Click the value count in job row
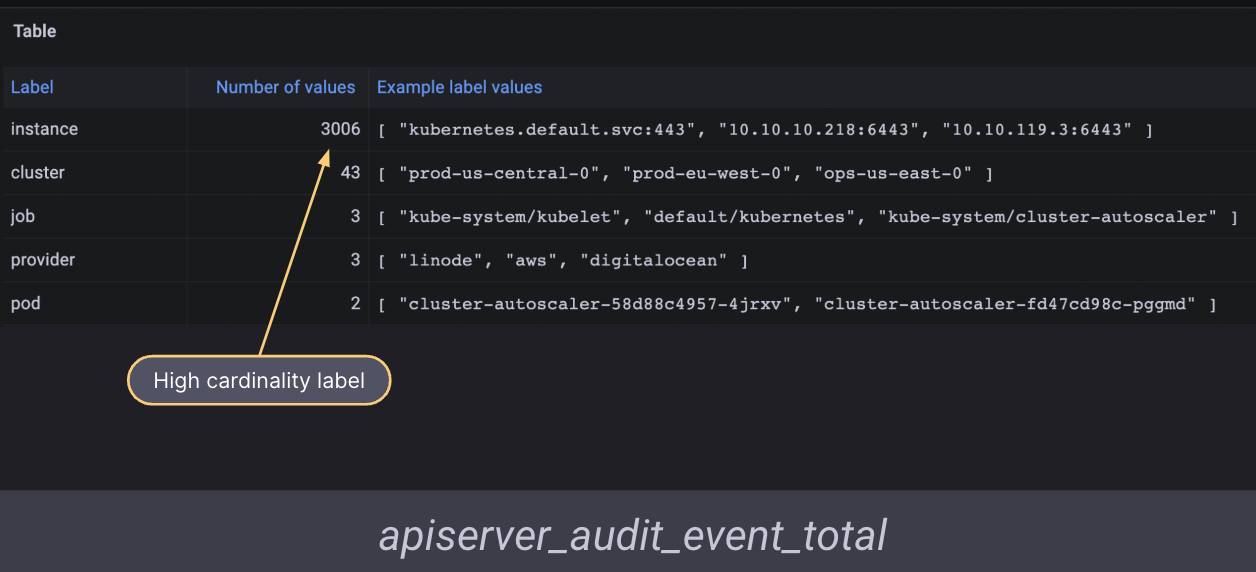The image size is (1256, 572). 355,216
